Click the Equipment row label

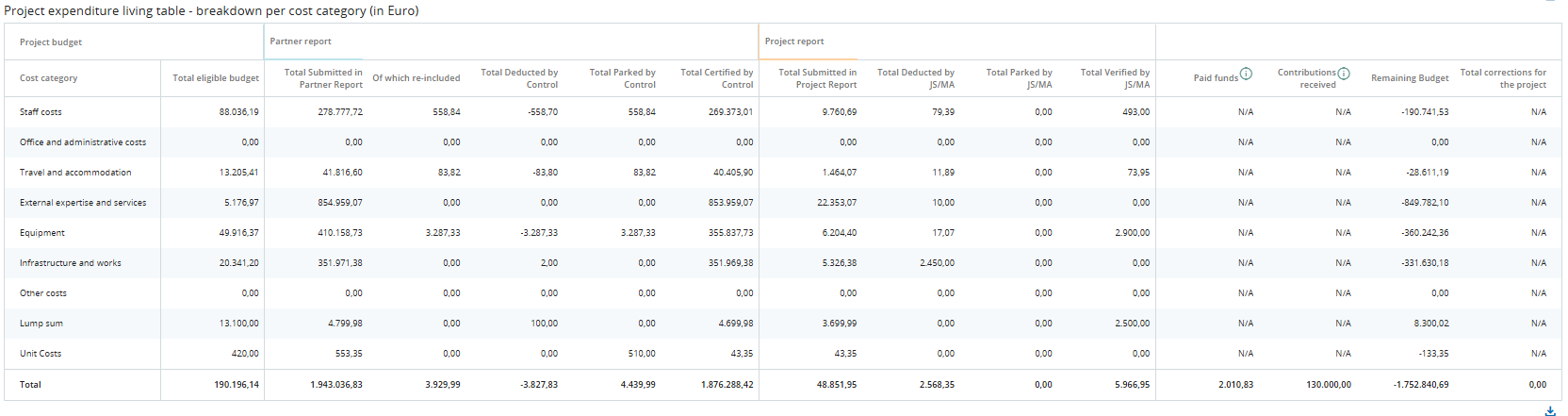[42, 233]
